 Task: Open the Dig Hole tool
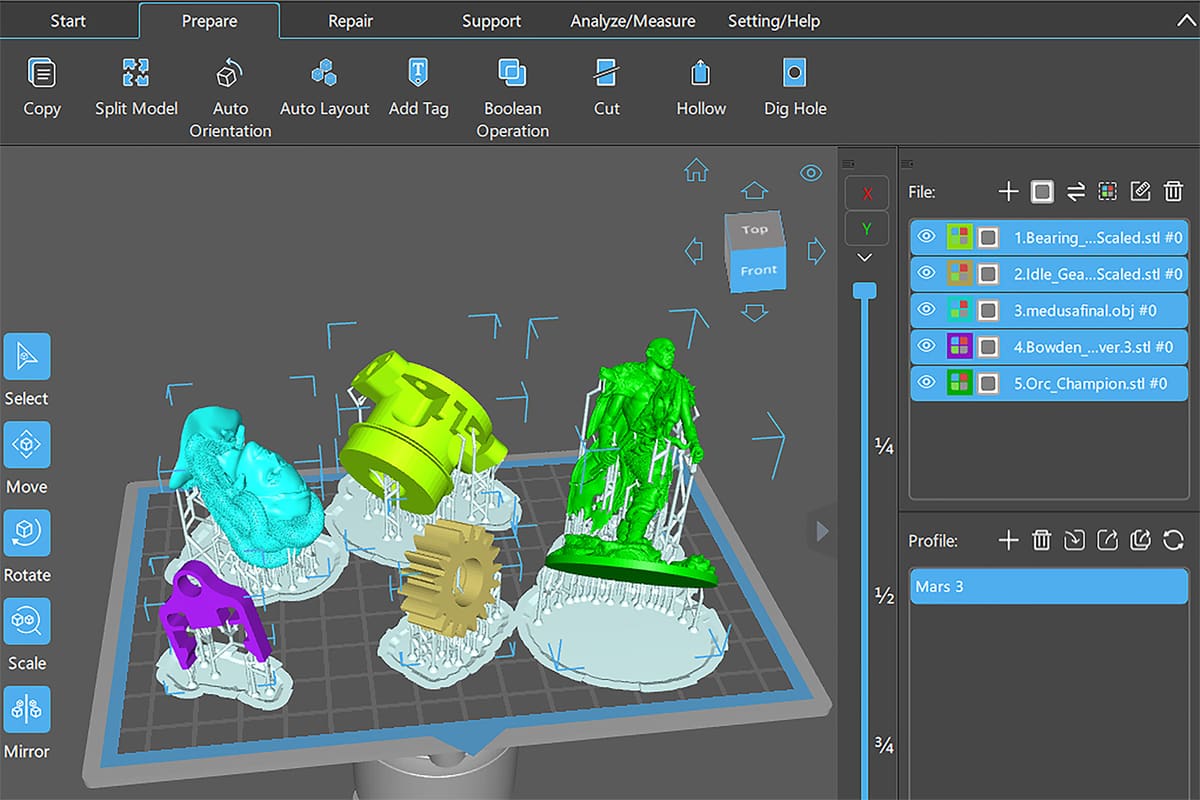tap(795, 75)
